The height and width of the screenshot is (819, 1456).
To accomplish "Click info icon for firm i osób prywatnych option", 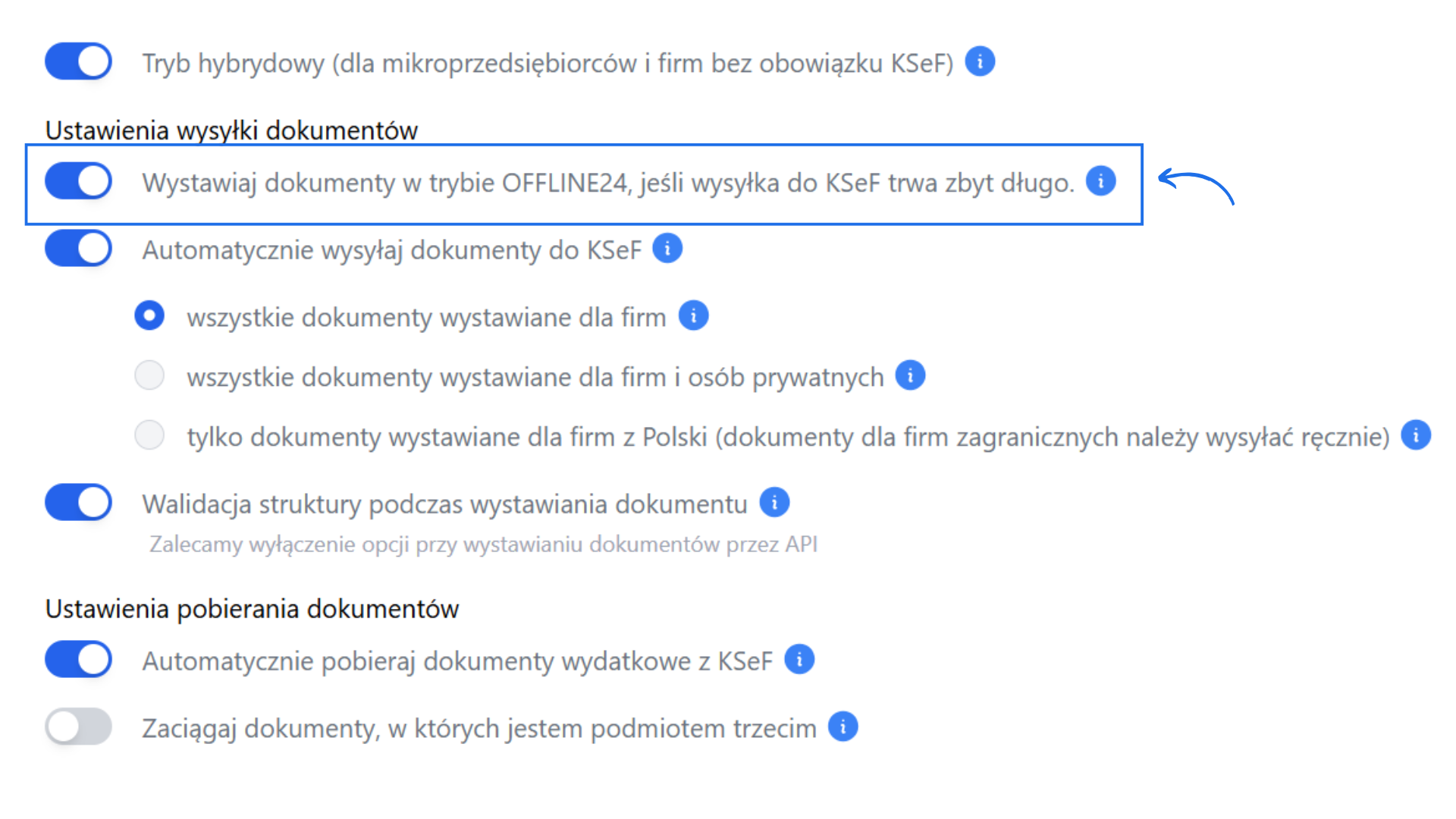I will coord(909,375).
